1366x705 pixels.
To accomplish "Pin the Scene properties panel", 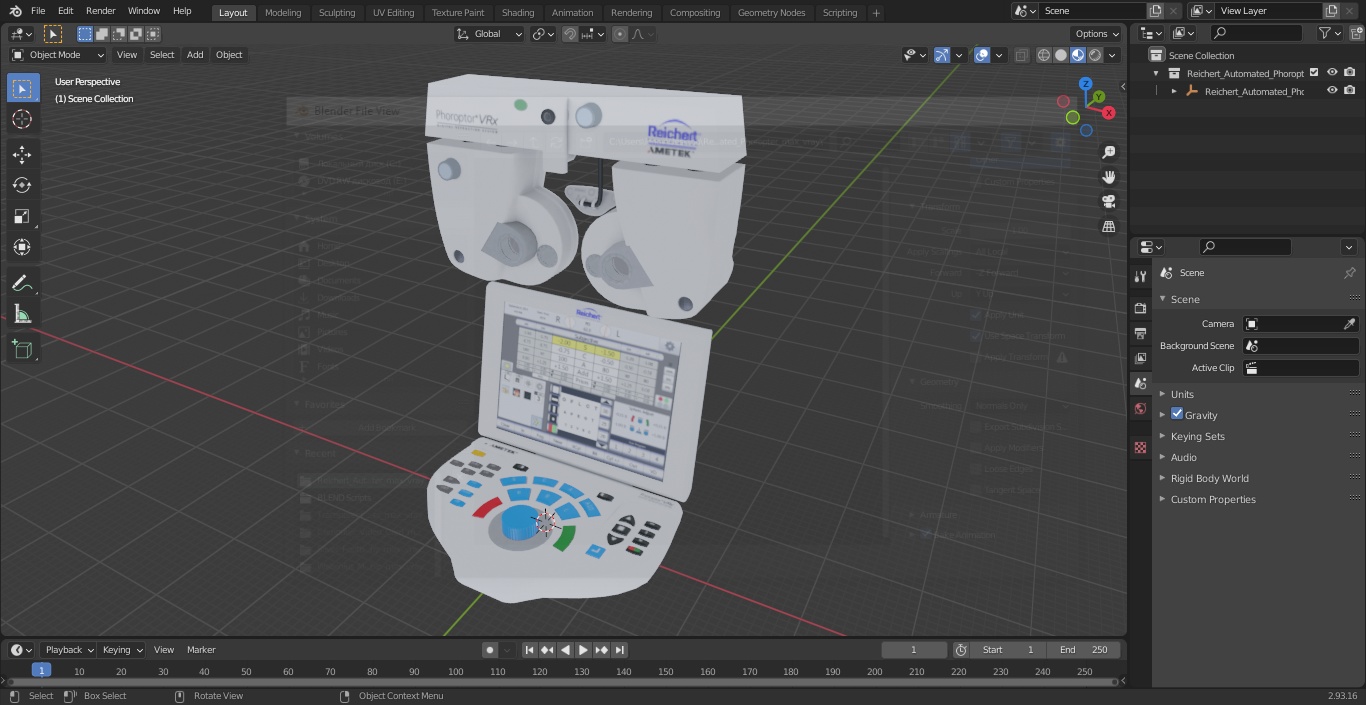I will [1349, 273].
